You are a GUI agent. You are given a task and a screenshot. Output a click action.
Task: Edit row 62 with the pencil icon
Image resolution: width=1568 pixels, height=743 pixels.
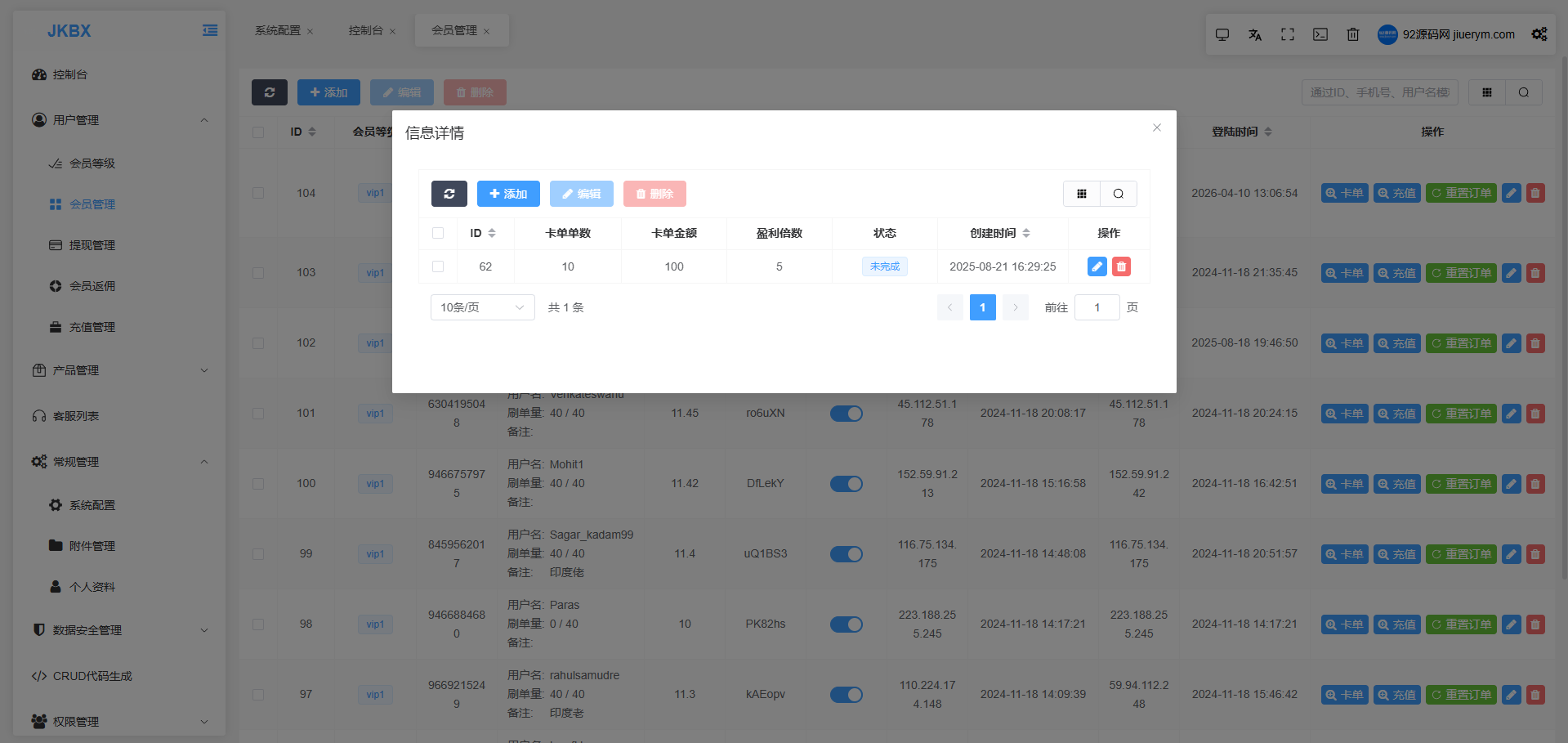coord(1097,266)
